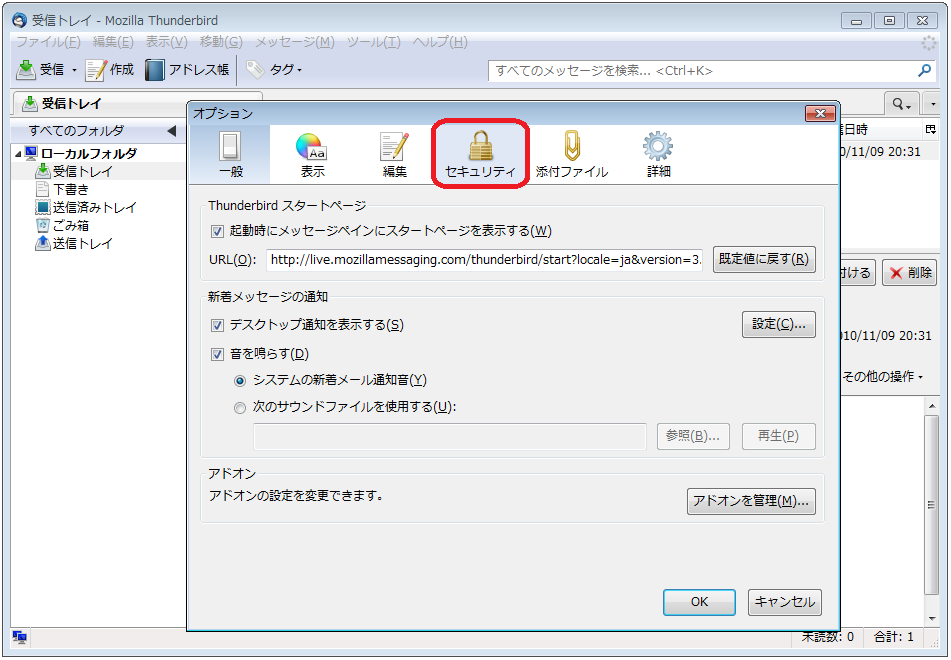This screenshot has width=951, height=660.
Task: Click the 削除 delete button in message header
Action: click(909, 273)
